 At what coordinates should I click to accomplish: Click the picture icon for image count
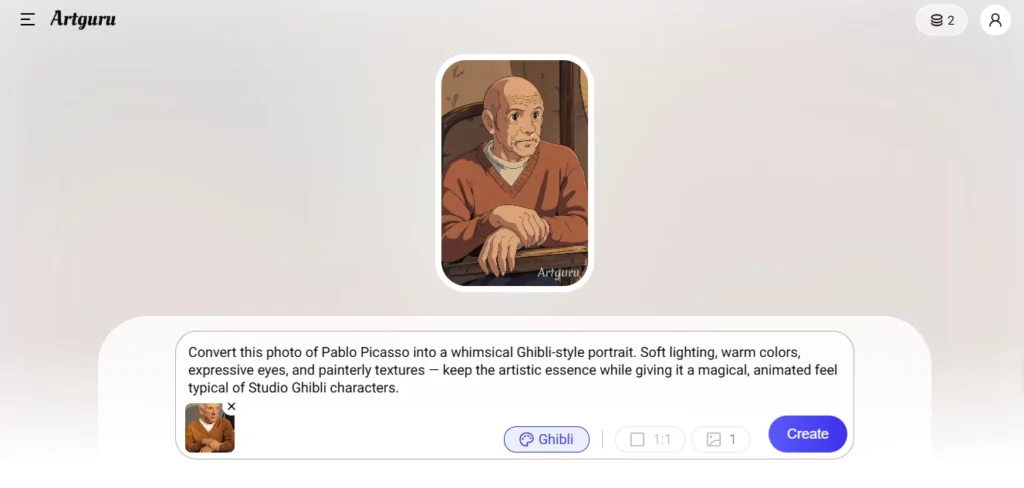point(714,440)
